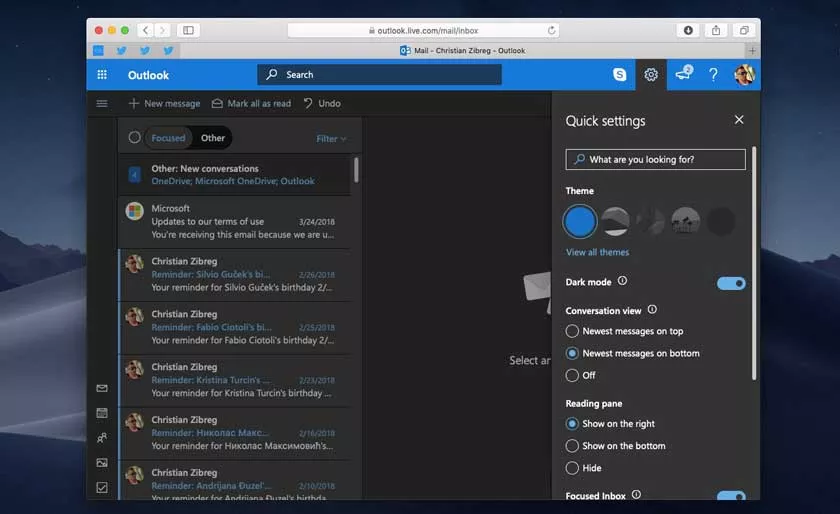Pick the blue theme swatch
This screenshot has width=840, height=514.
[x=580, y=221]
